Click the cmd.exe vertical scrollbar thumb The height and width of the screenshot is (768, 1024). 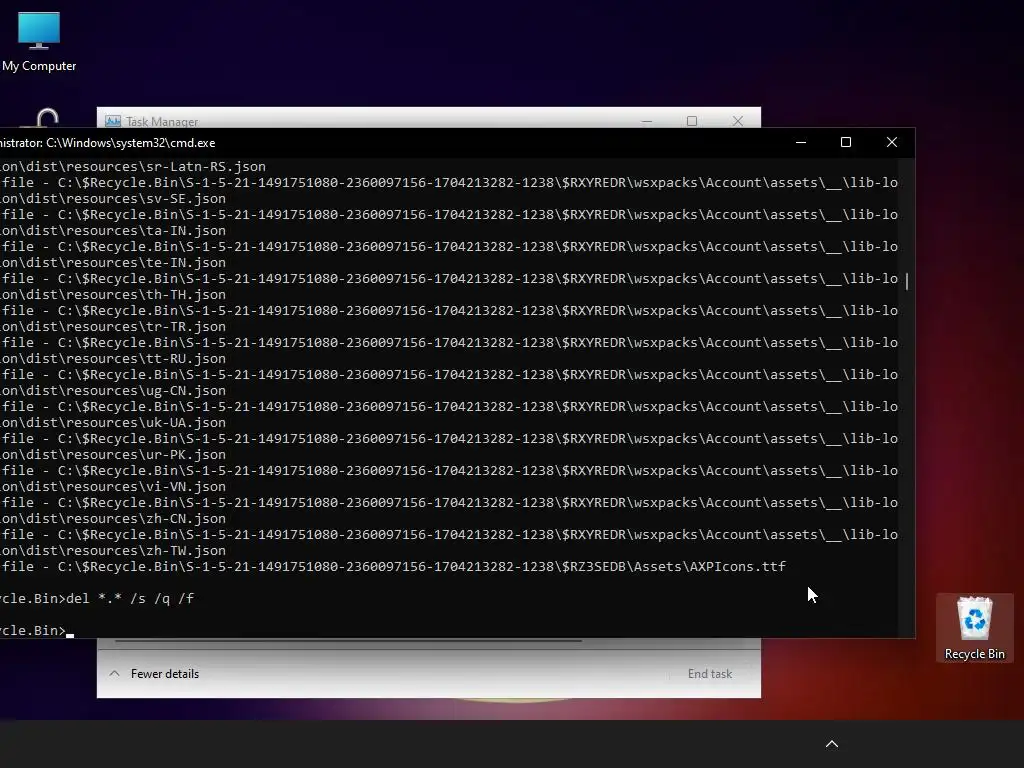pos(906,281)
